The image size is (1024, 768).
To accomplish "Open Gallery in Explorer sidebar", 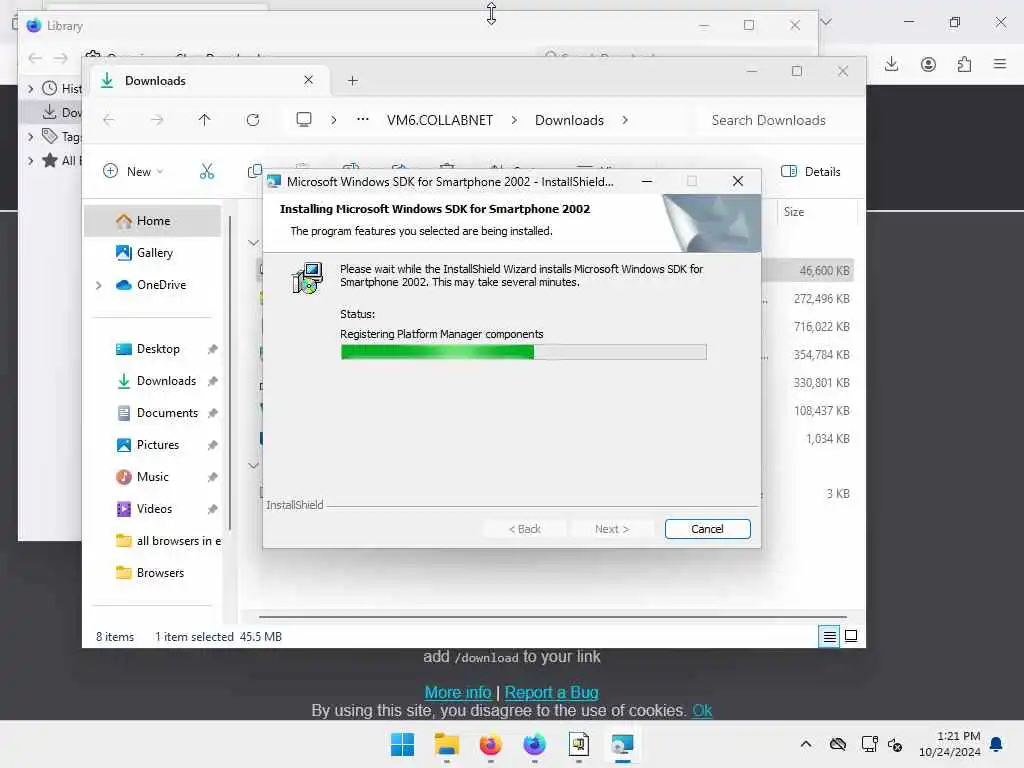I will coord(155,253).
